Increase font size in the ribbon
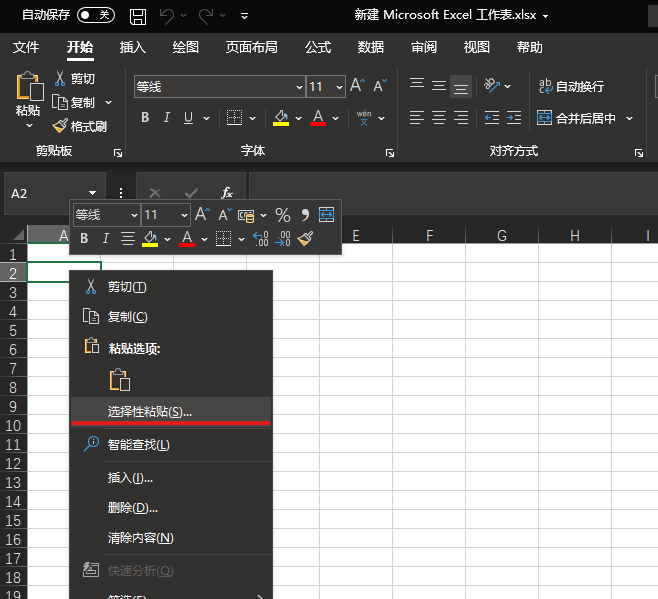The height and width of the screenshot is (599, 658). coord(358,86)
